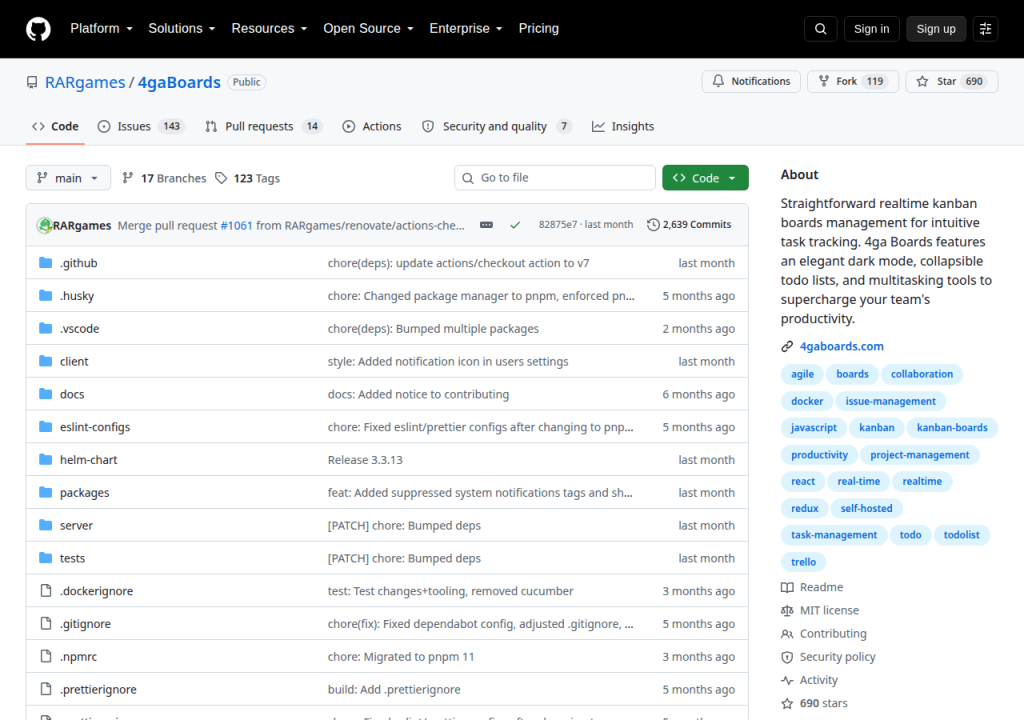Click the RARgames avatar in the commit row

coord(44,225)
